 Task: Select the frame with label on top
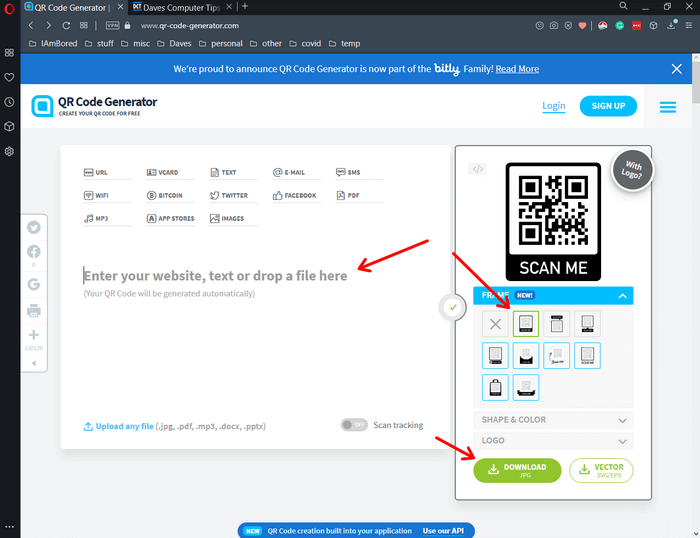coord(556,324)
